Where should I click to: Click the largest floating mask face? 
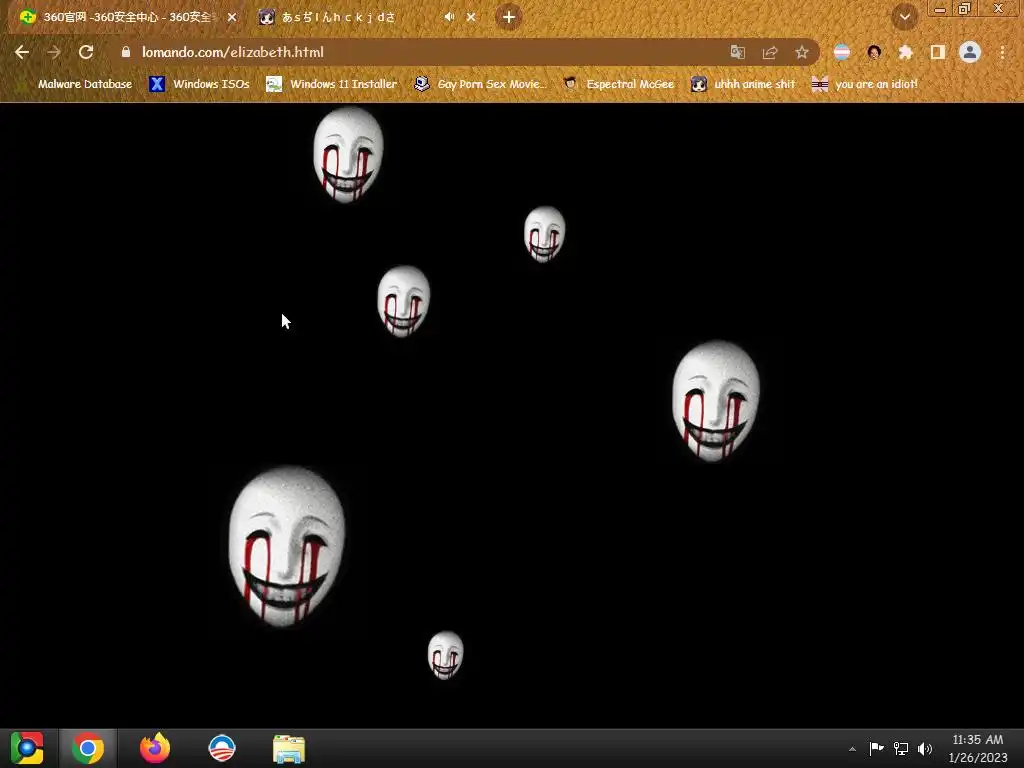coord(287,546)
